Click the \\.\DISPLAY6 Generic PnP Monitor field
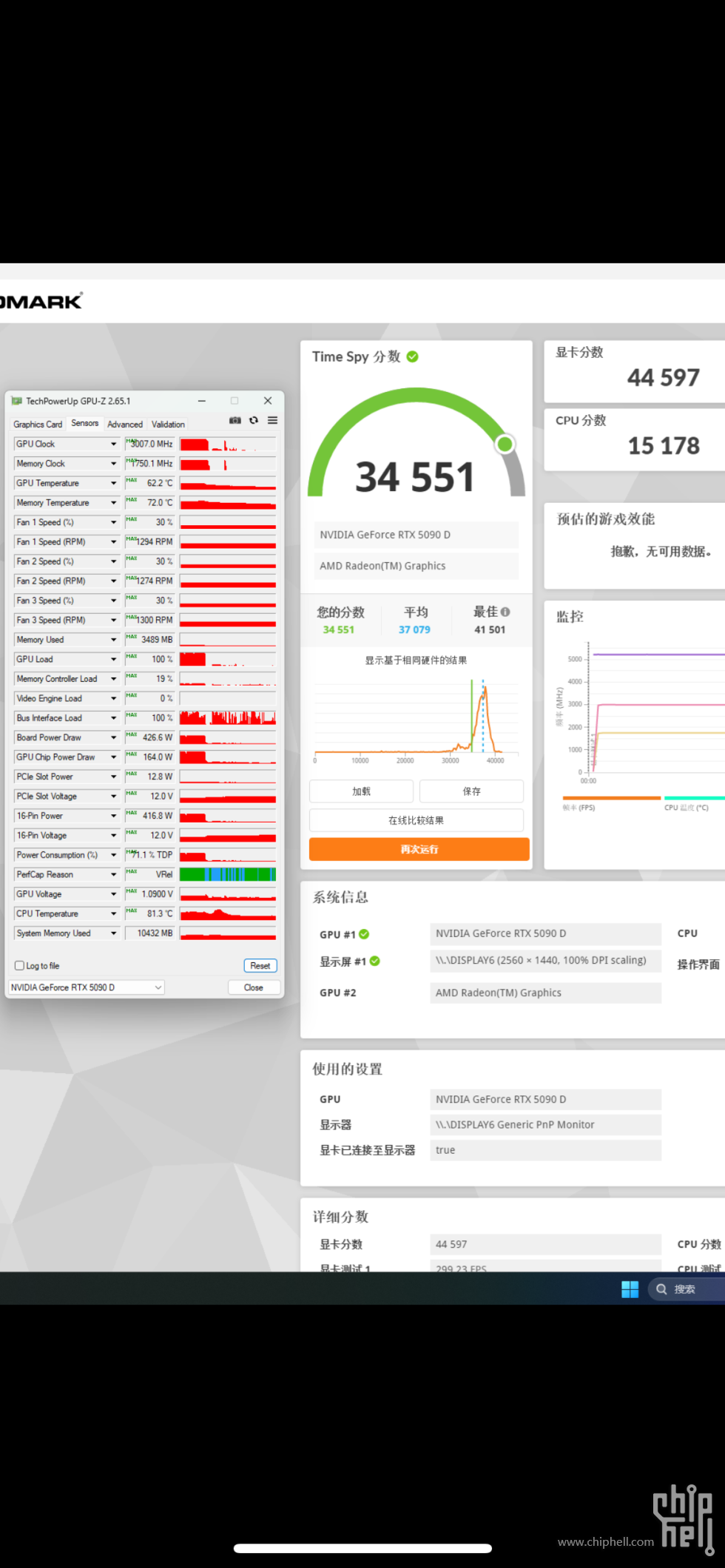The width and height of the screenshot is (725, 1568). (x=546, y=1125)
